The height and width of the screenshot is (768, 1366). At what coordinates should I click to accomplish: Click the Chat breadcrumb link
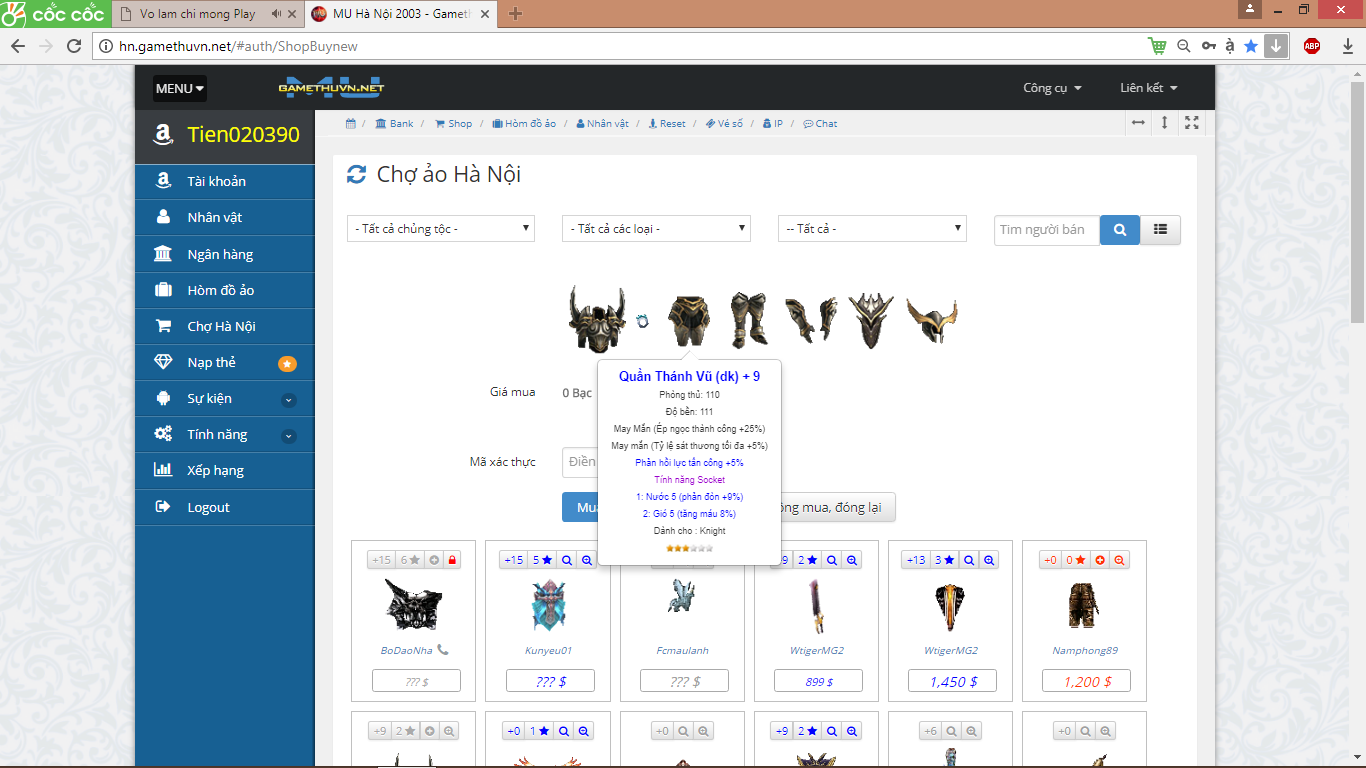tap(820, 124)
